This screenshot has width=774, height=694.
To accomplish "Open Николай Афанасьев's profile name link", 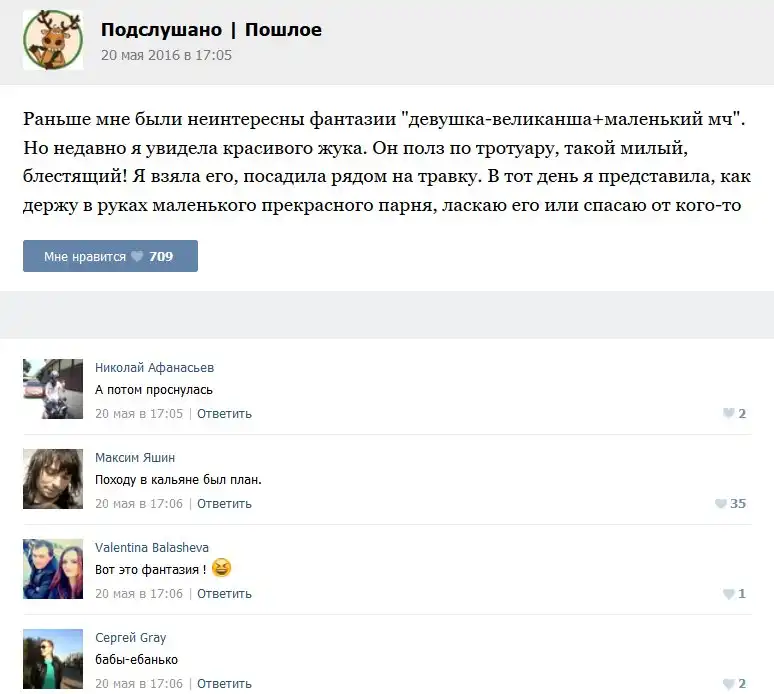I will [x=154, y=368].
